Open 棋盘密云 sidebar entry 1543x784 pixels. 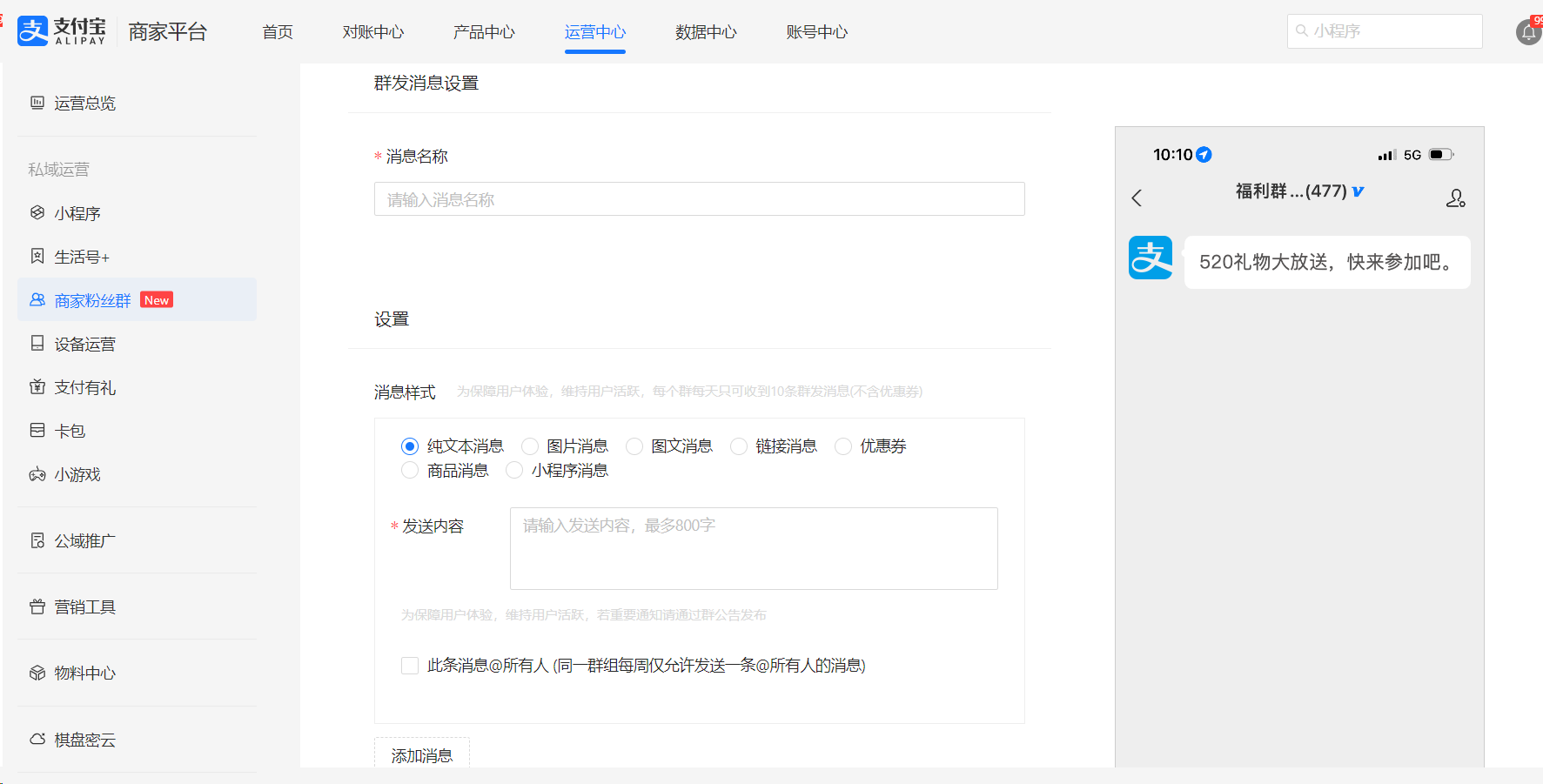point(84,740)
